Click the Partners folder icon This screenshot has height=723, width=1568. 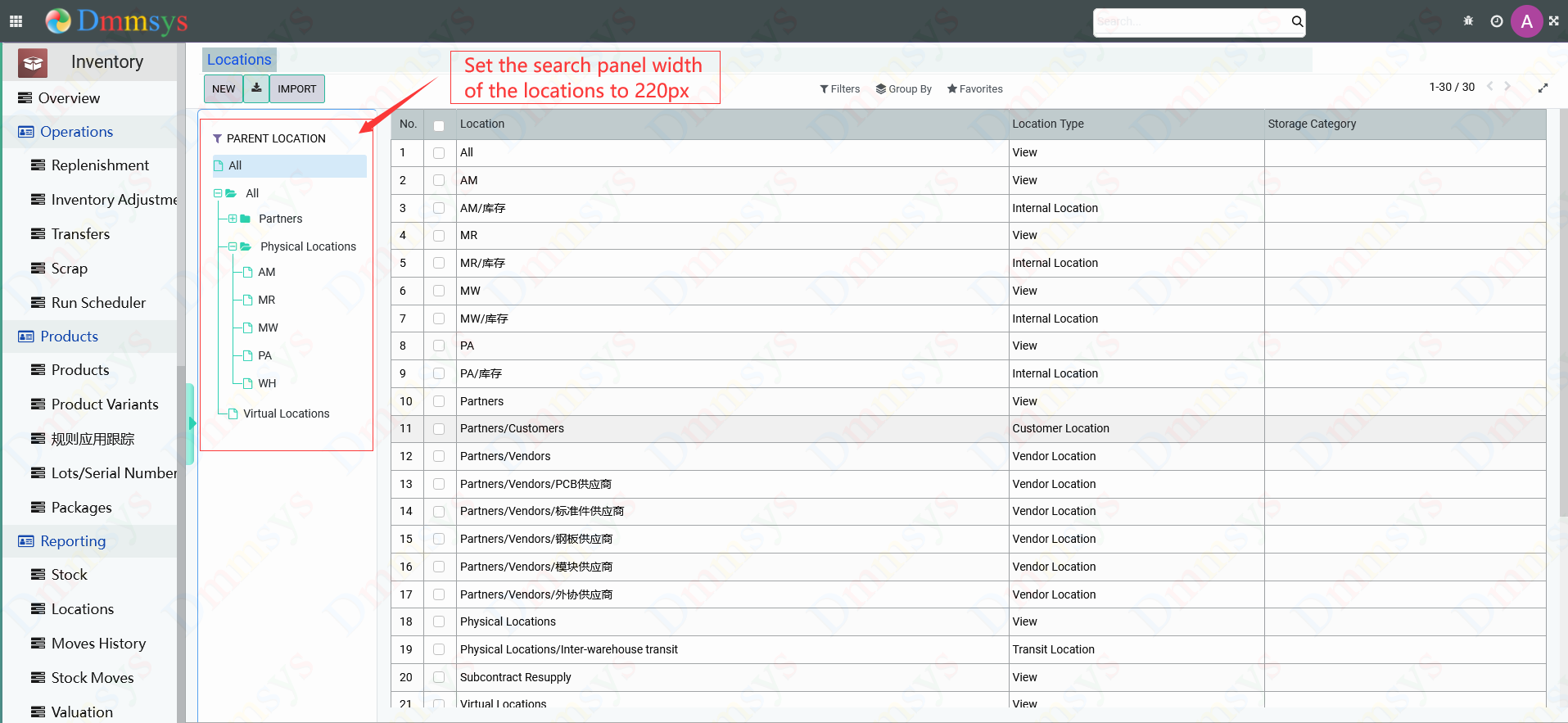click(x=245, y=219)
